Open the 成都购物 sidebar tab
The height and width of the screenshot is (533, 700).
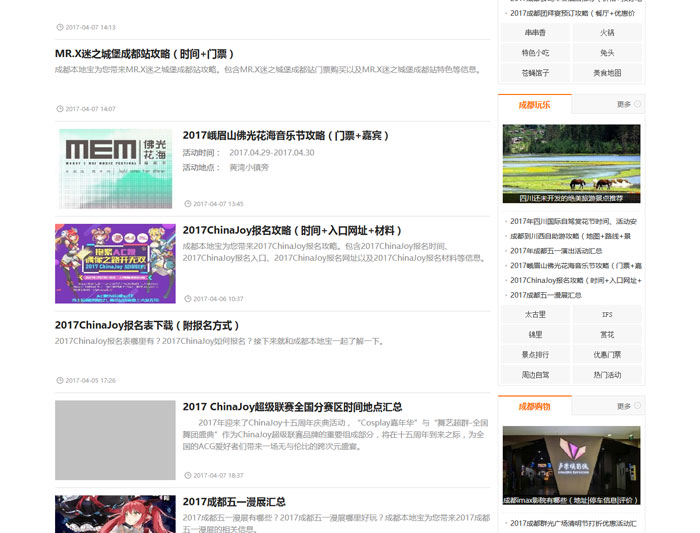point(534,406)
